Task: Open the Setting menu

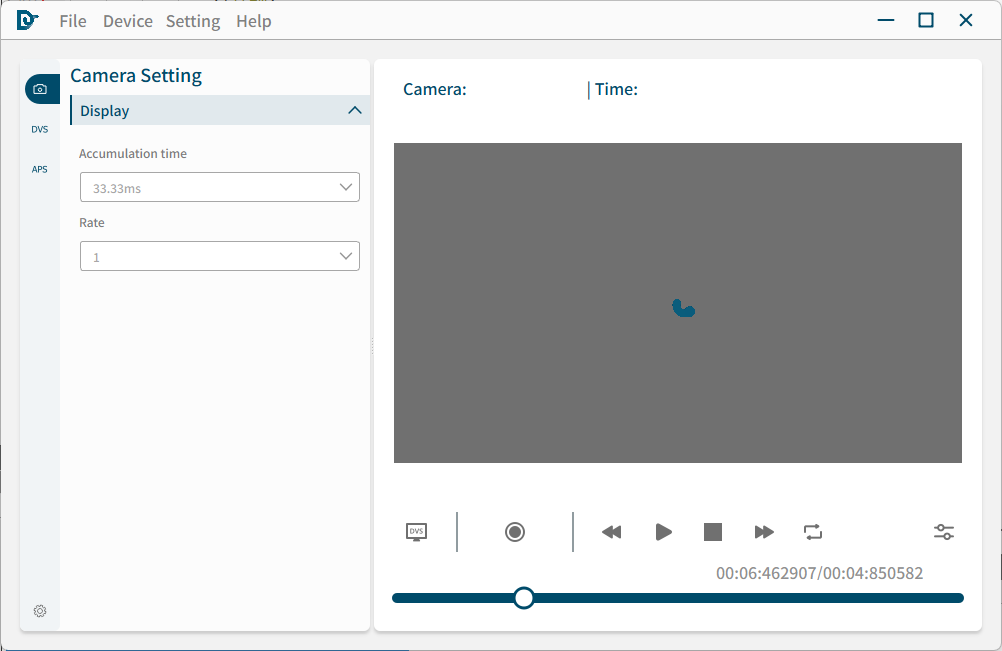Action: click(193, 21)
